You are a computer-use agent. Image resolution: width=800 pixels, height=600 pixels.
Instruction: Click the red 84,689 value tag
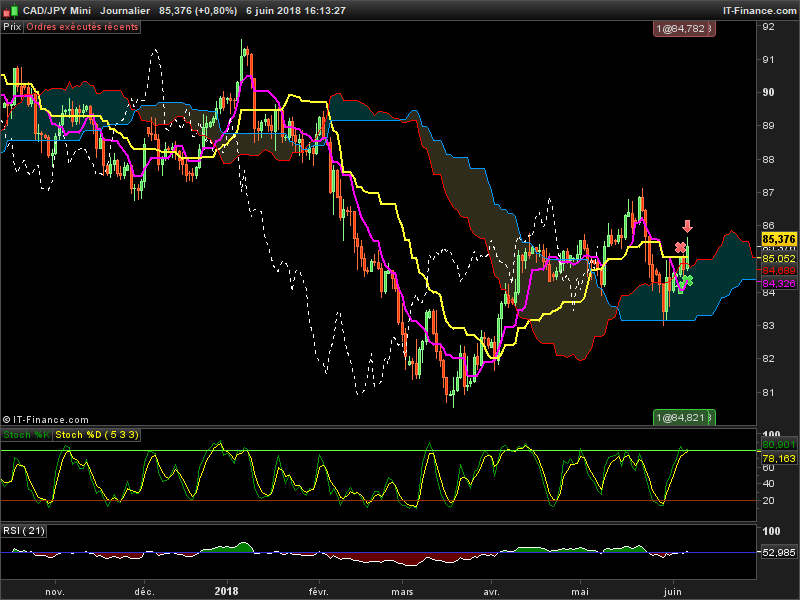coord(779,270)
